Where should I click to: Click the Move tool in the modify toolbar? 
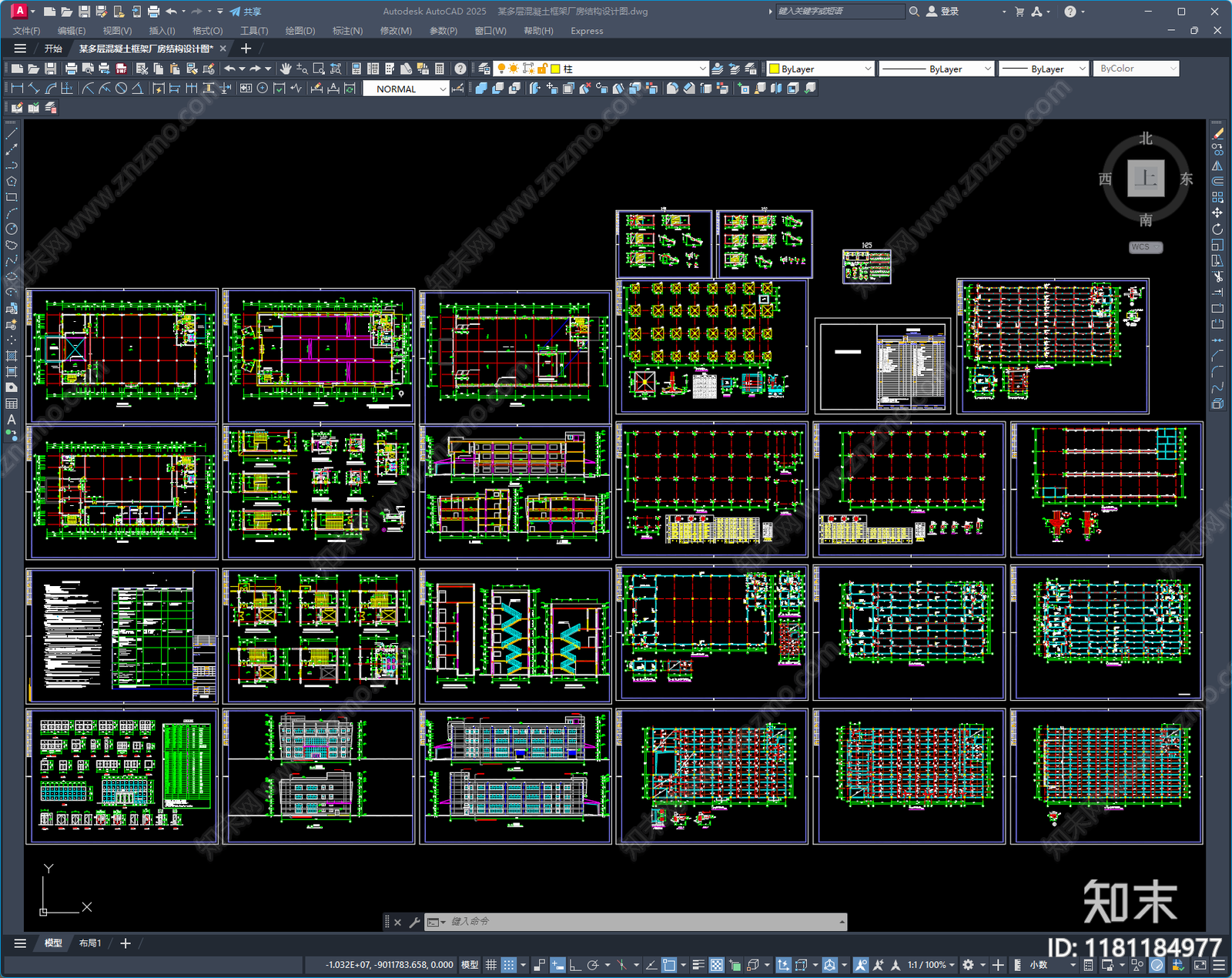(1217, 213)
